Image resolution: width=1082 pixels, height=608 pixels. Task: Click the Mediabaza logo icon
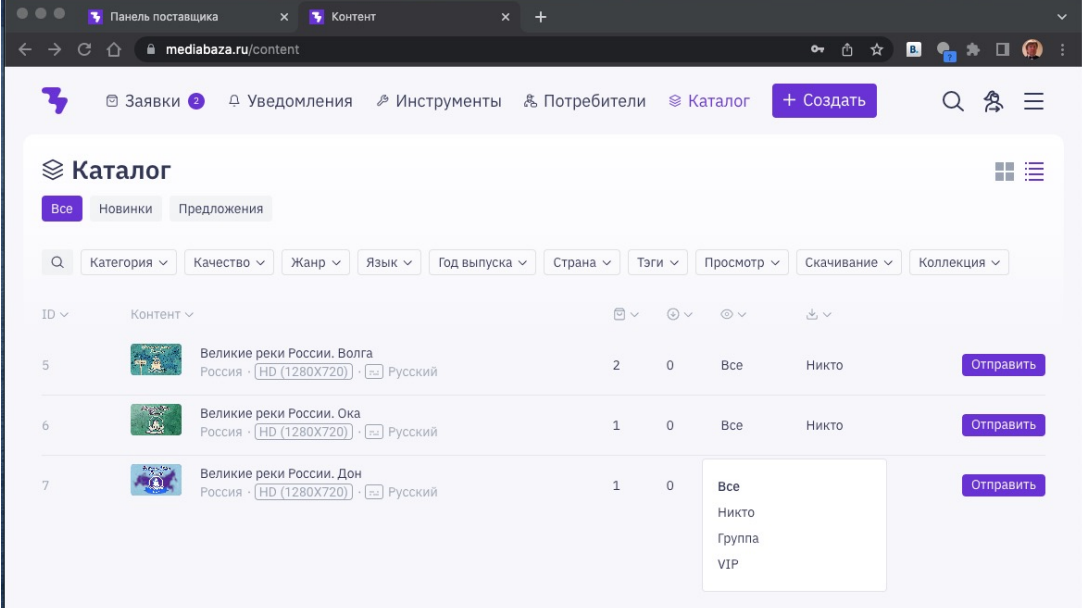(54, 100)
